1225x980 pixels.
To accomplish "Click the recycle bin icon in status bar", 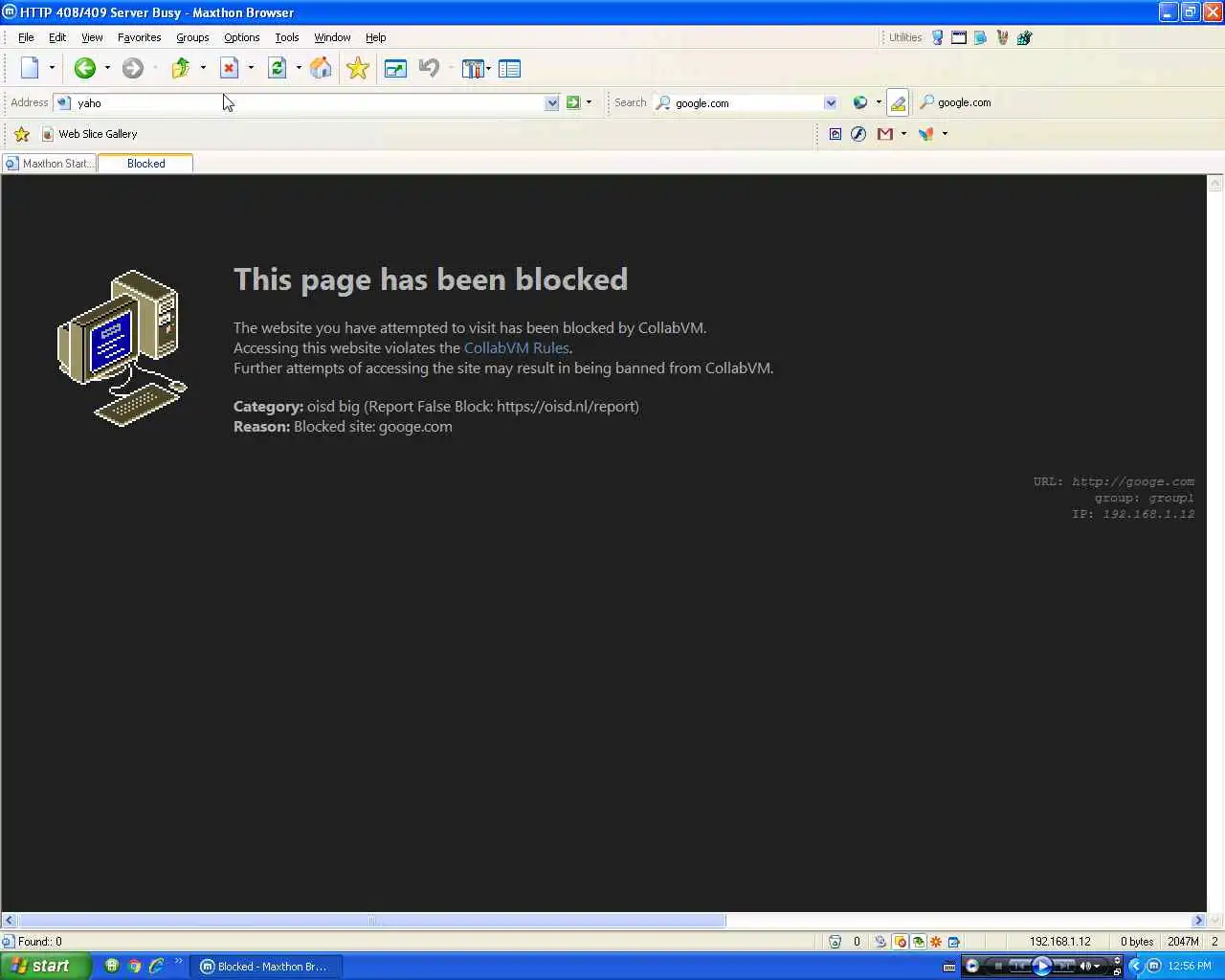I will [835, 942].
